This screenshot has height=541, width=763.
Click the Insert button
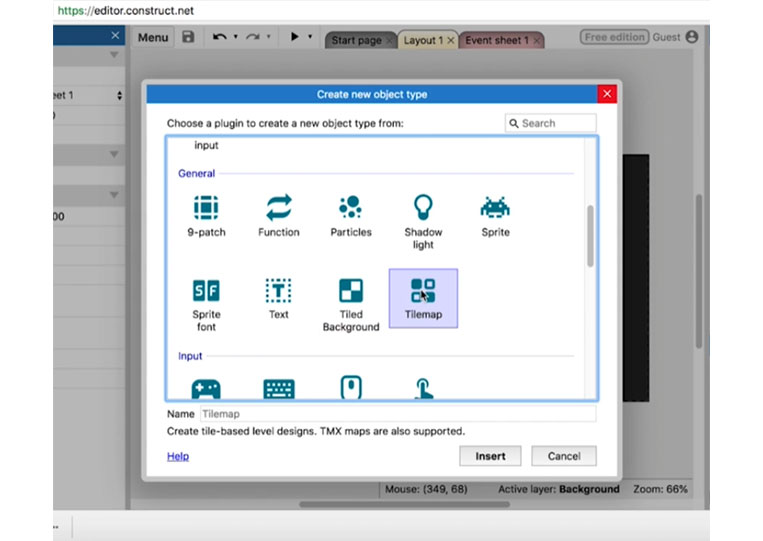point(490,456)
